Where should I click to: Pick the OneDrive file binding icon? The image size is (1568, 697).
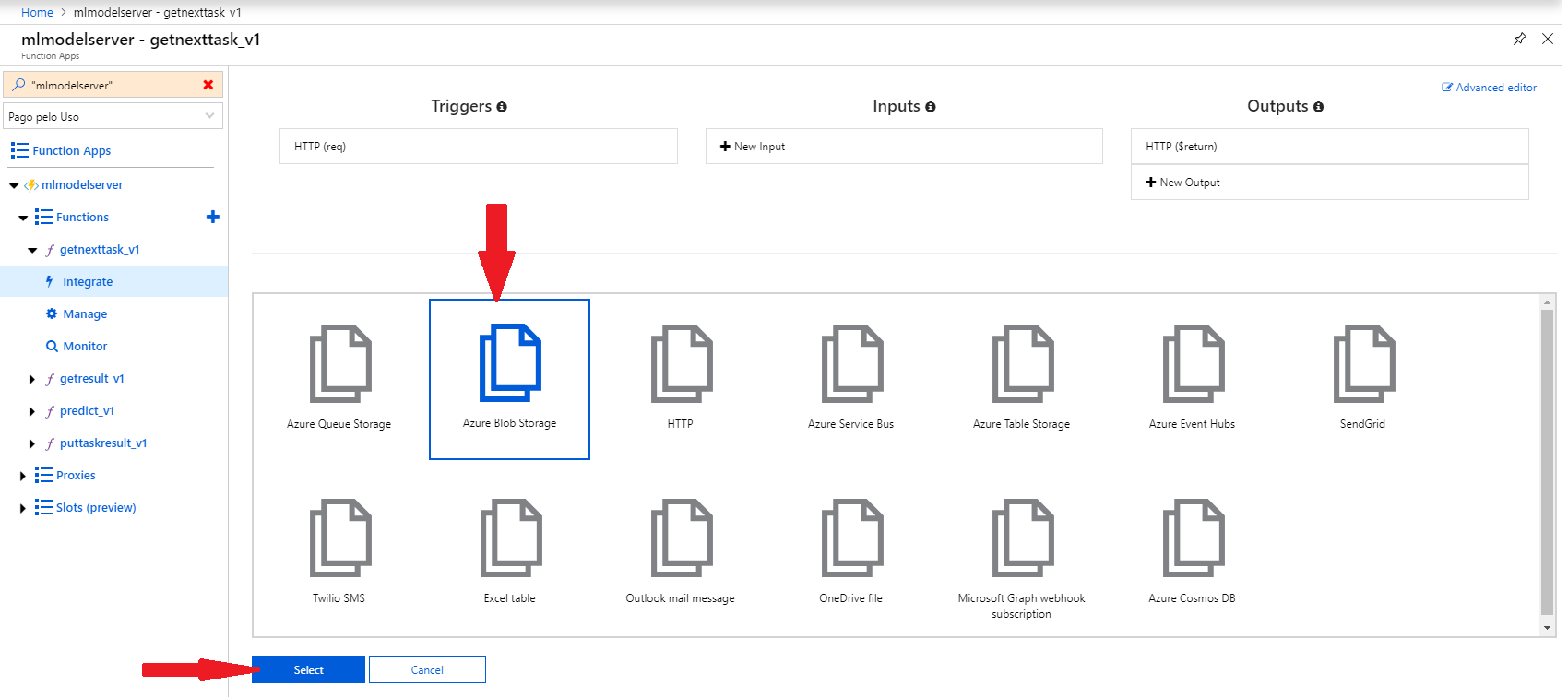tap(852, 538)
